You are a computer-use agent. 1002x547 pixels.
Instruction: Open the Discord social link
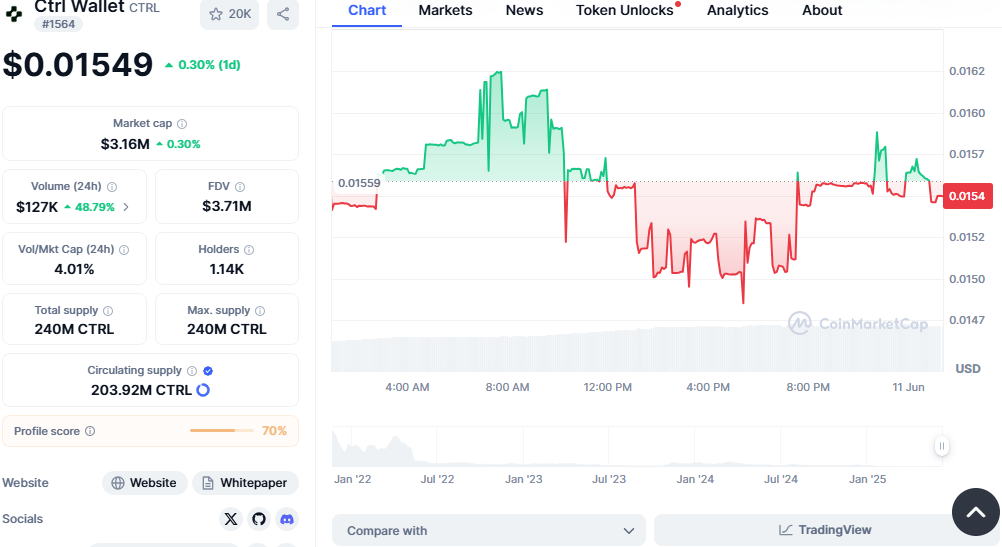(287, 519)
